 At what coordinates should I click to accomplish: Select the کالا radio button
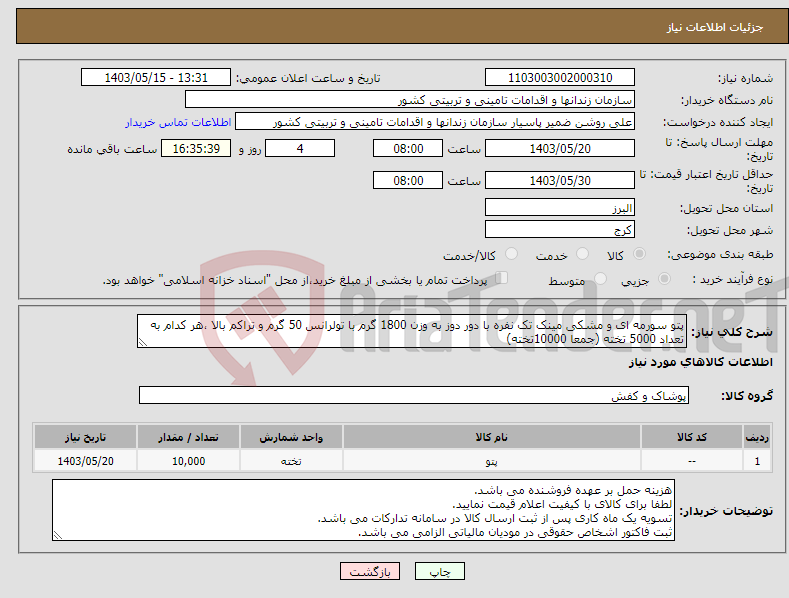coord(640,254)
